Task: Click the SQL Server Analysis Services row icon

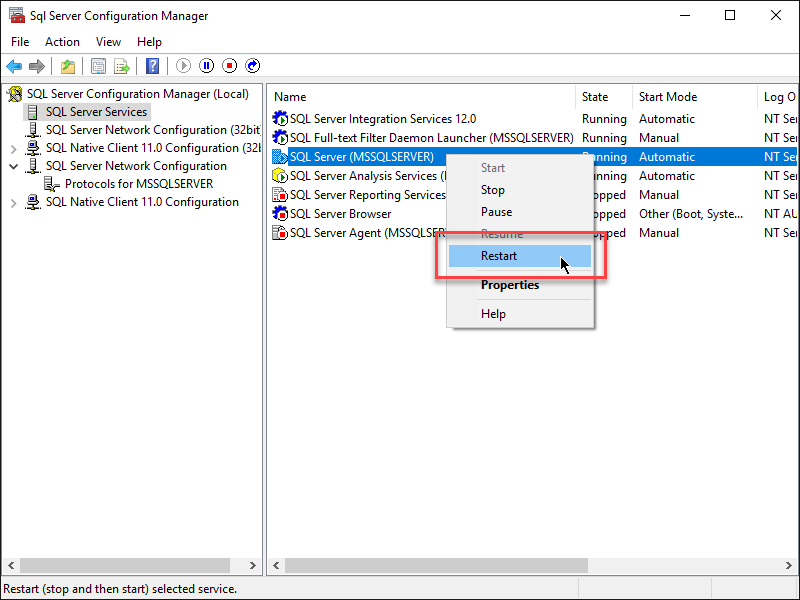Action: [280, 176]
